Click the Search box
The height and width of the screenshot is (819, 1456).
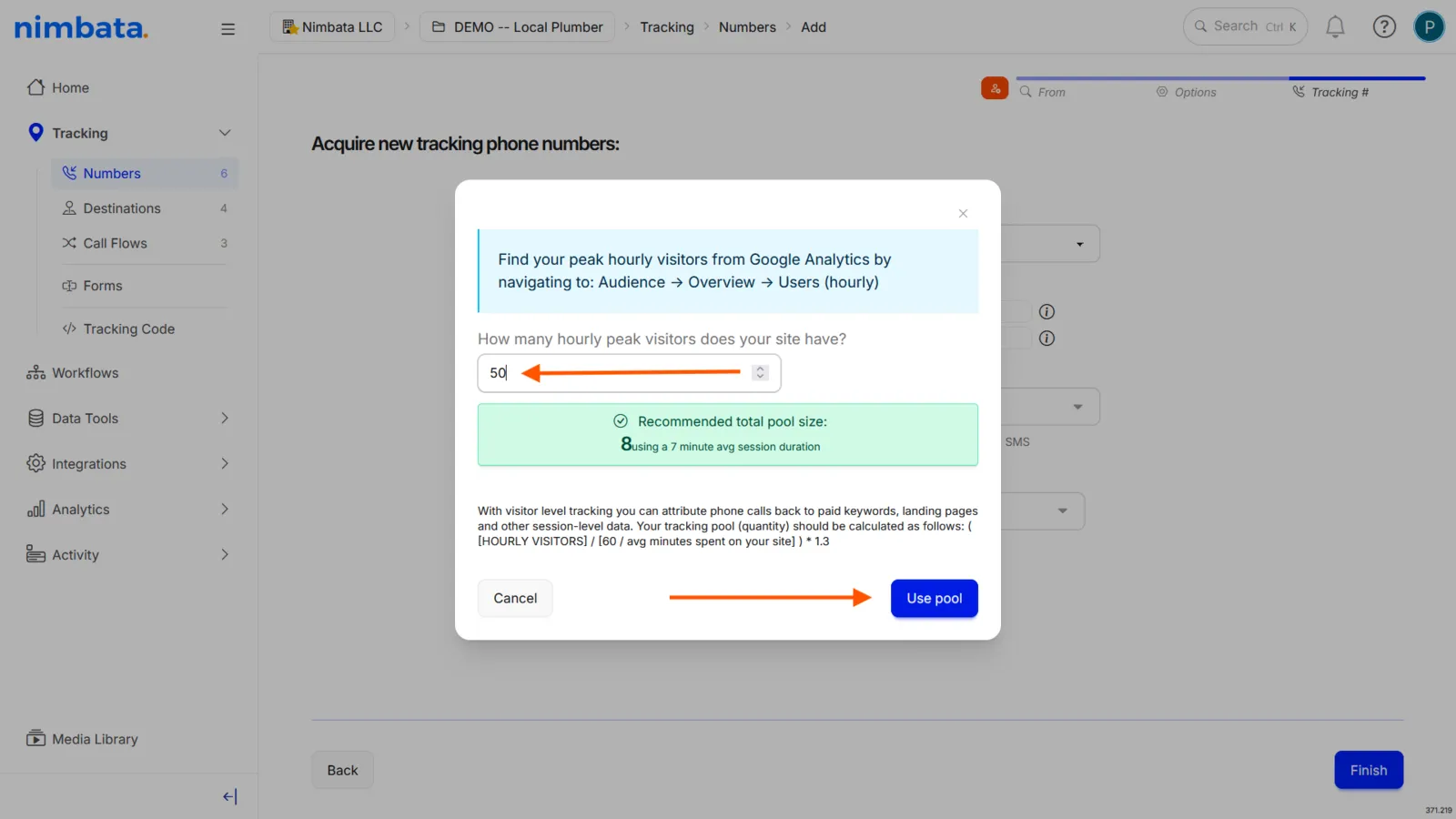[x=1245, y=26]
